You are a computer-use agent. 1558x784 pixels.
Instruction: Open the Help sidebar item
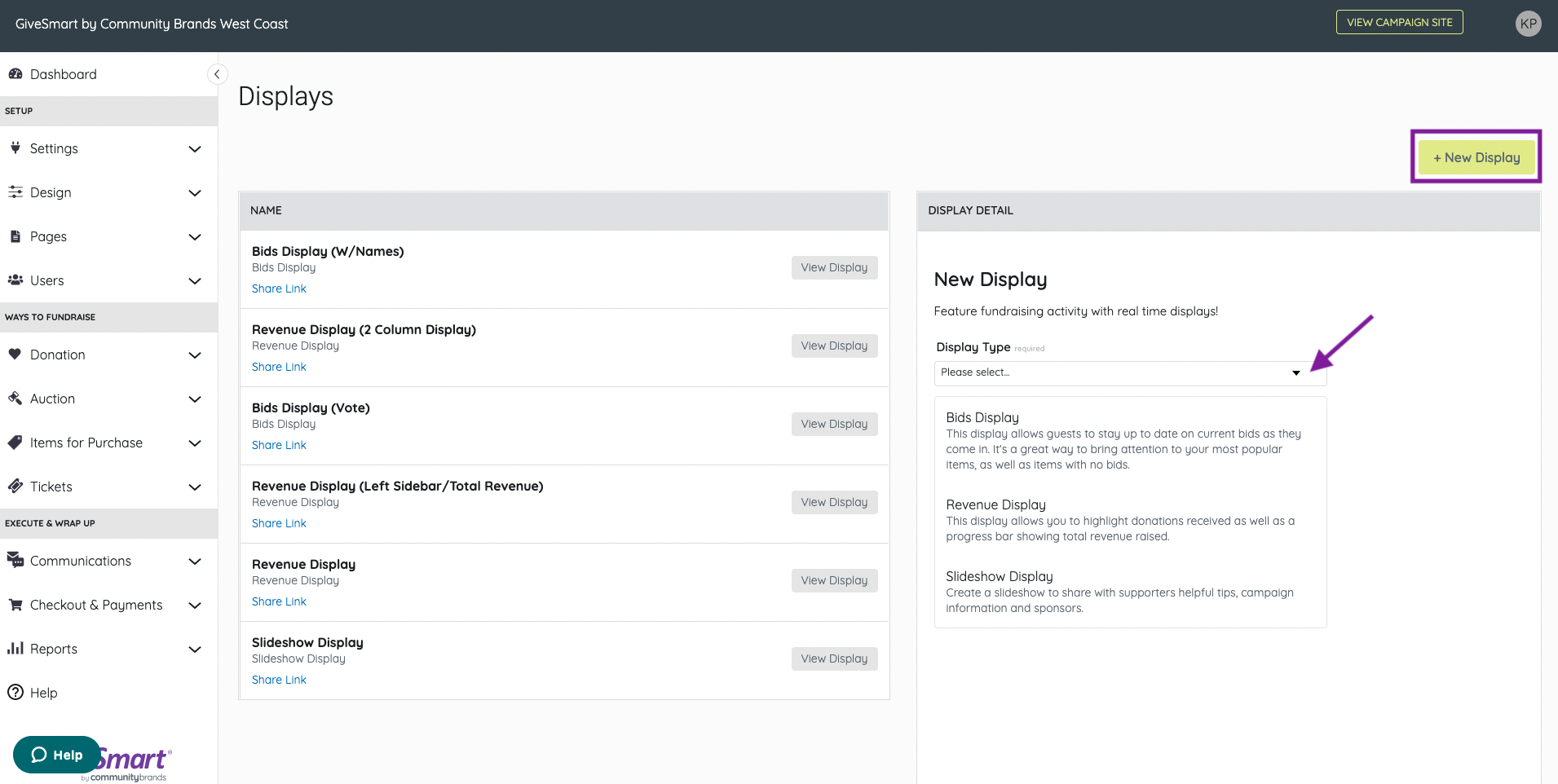[x=43, y=693]
